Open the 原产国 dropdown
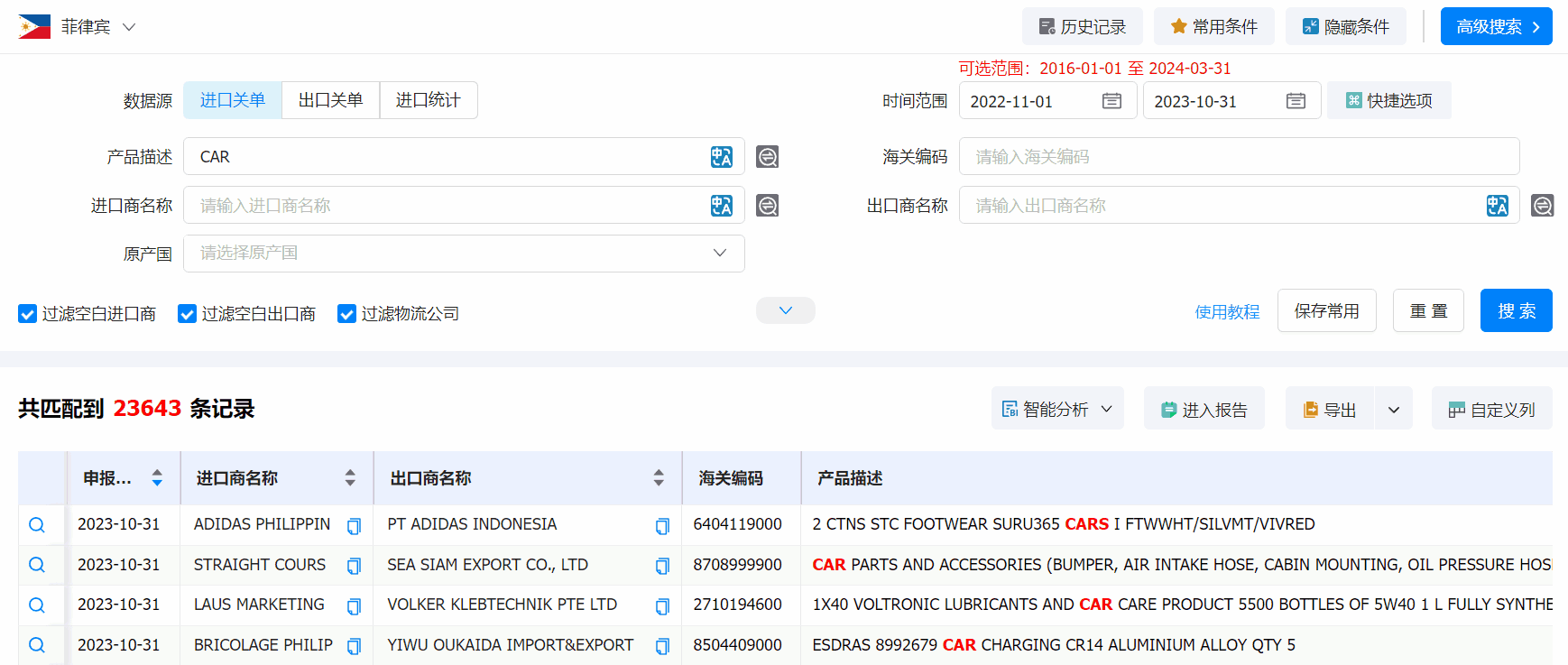This screenshot has width=1568, height=665. pyautogui.click(x=464, y=254)
